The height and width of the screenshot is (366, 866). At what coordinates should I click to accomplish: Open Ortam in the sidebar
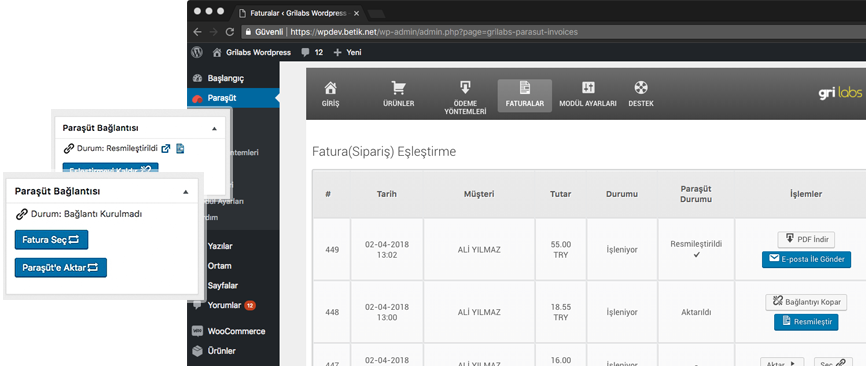(x=219, y=266)
